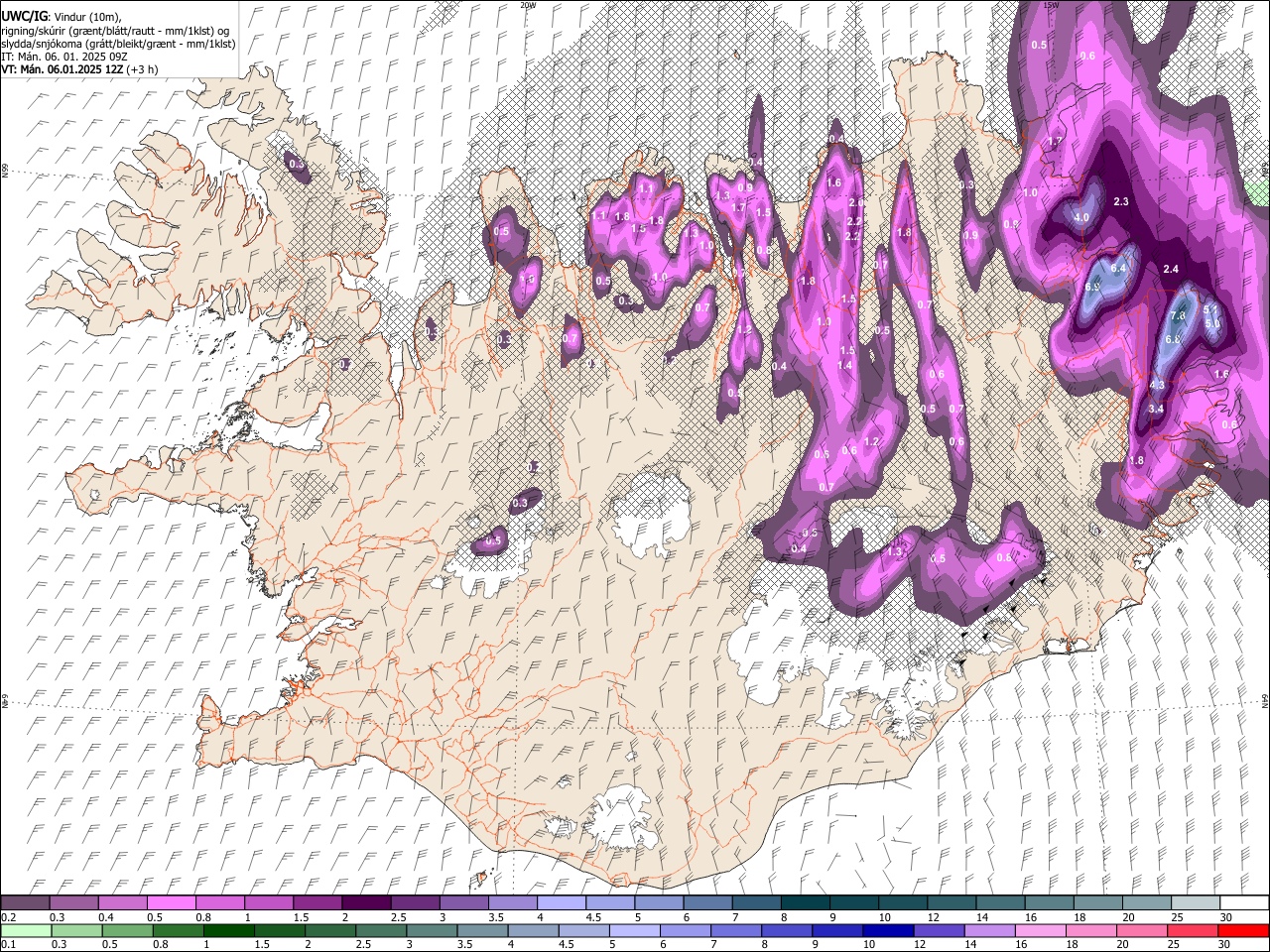This screenshot has height=952, width=1270.
Task: Click the dark teal 8–9 snow legend swatch
Action: point(806,902)
